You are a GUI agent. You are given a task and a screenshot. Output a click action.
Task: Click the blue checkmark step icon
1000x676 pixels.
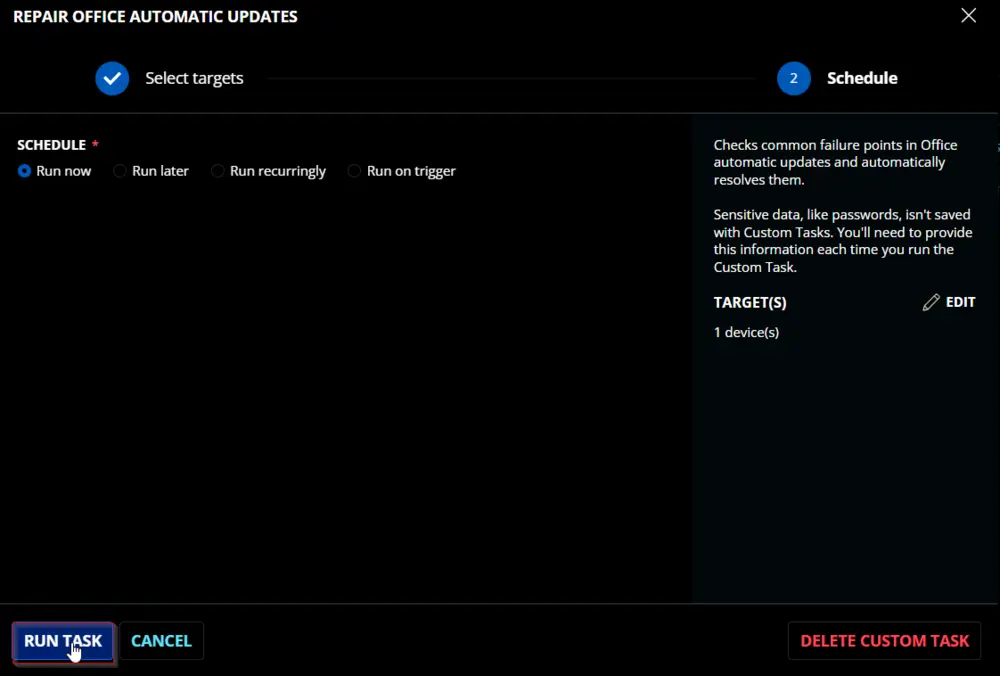(112, 78)
